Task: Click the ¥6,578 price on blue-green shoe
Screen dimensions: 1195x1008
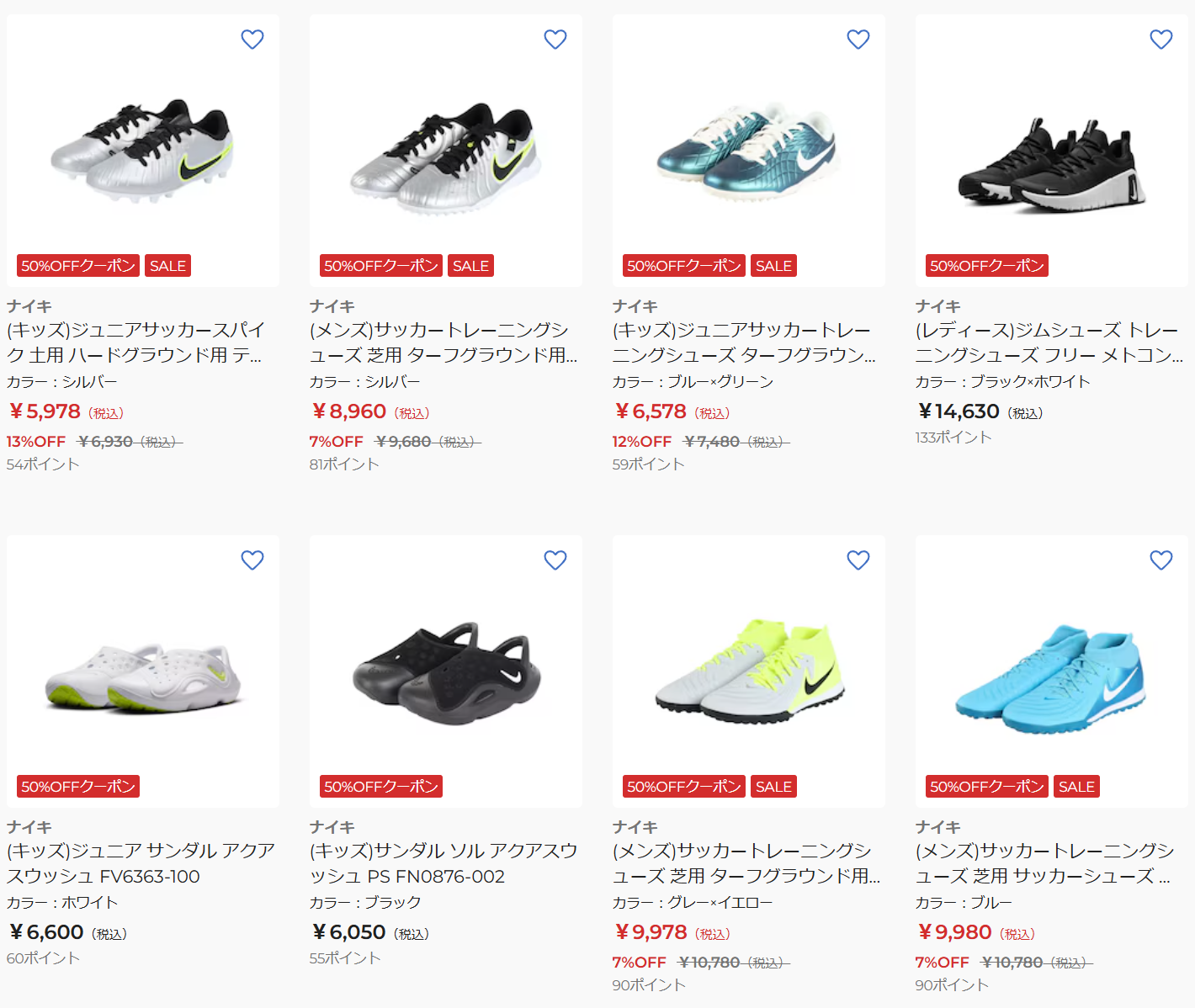Action: tap(651, 411)
